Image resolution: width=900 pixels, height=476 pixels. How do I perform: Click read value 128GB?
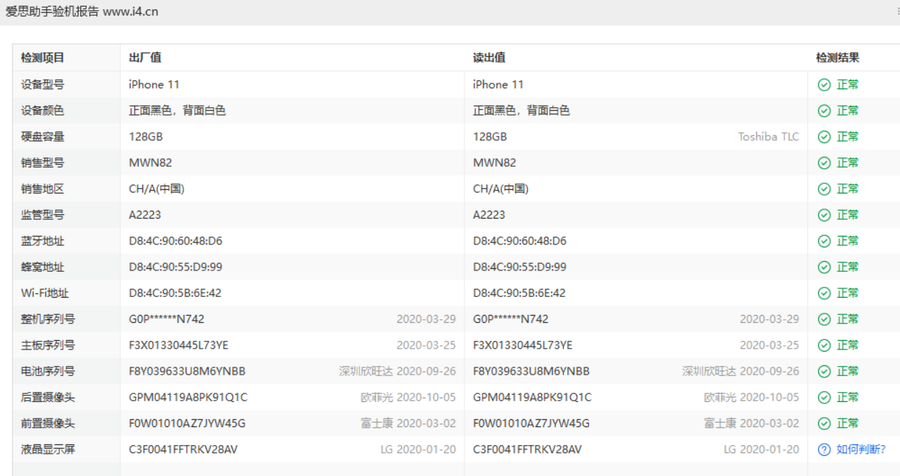point(490,137)
